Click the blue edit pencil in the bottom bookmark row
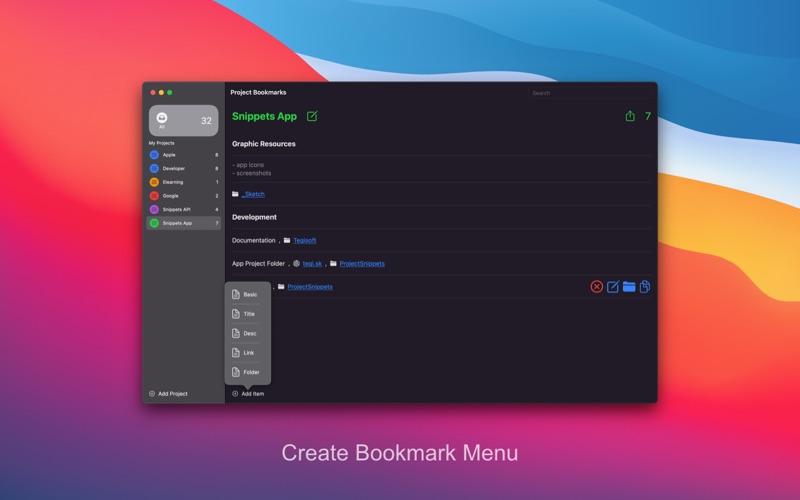Viewport: 800px width, 500px height. [613, 287]
